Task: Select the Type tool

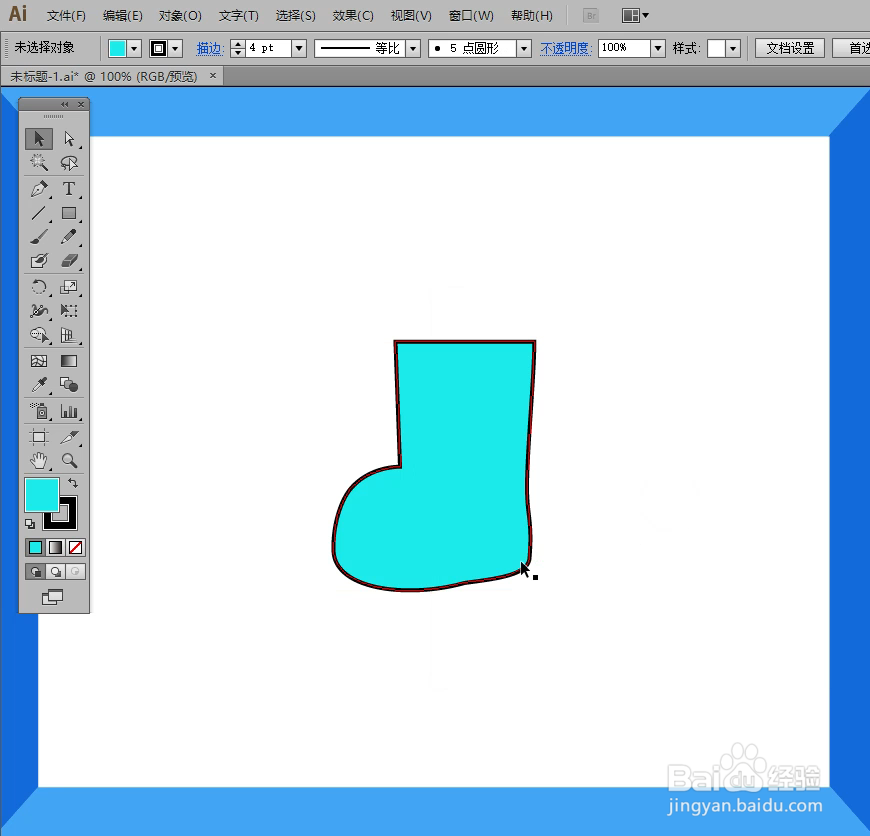Action: point(69,189)
